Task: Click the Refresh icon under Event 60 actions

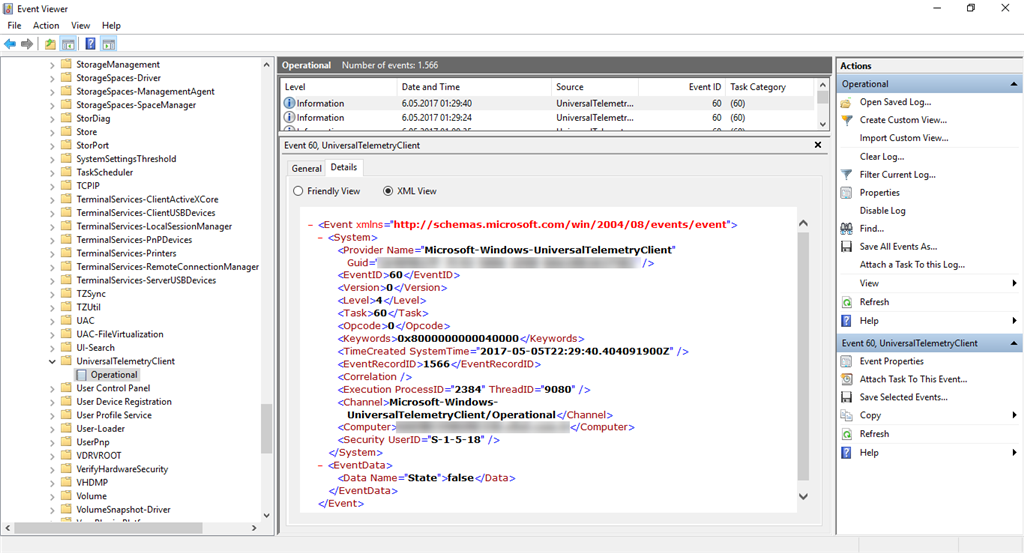Action: click(x=846, y=434)
